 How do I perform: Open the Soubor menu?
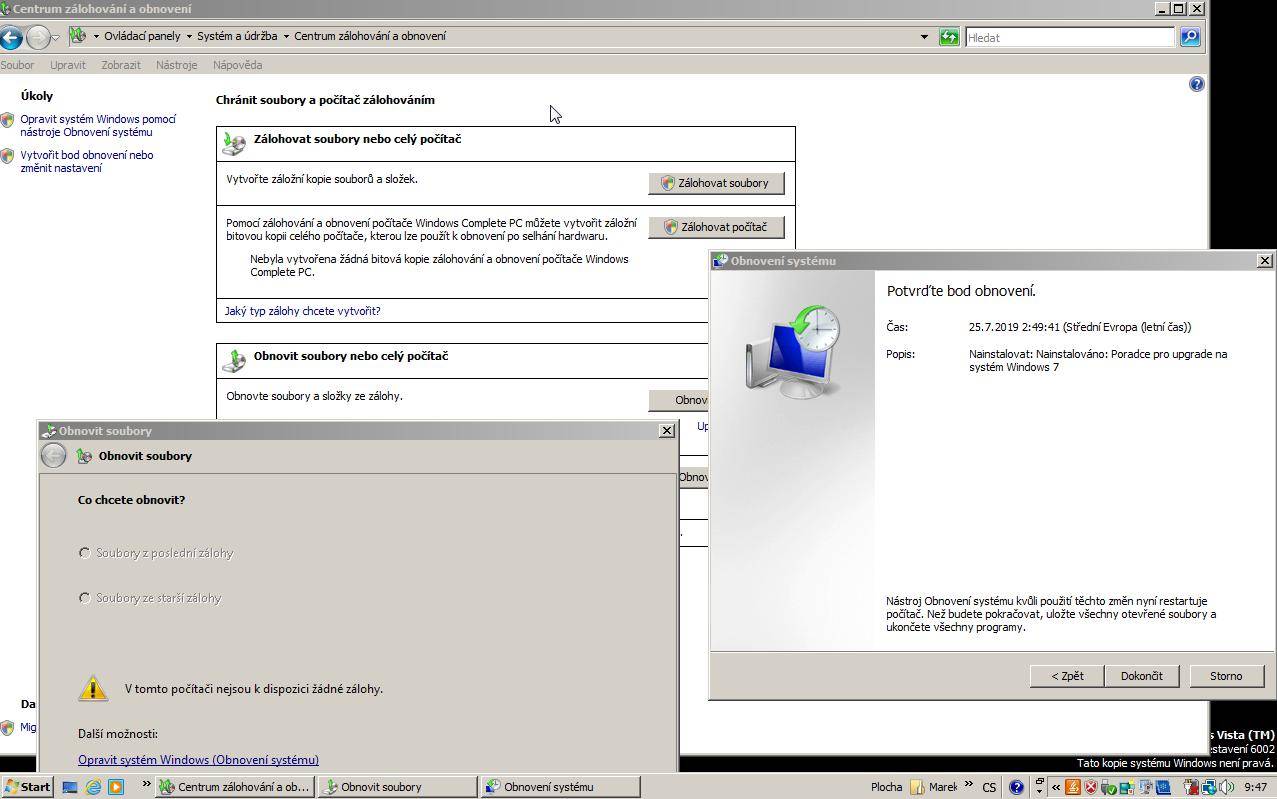point(17,65)
